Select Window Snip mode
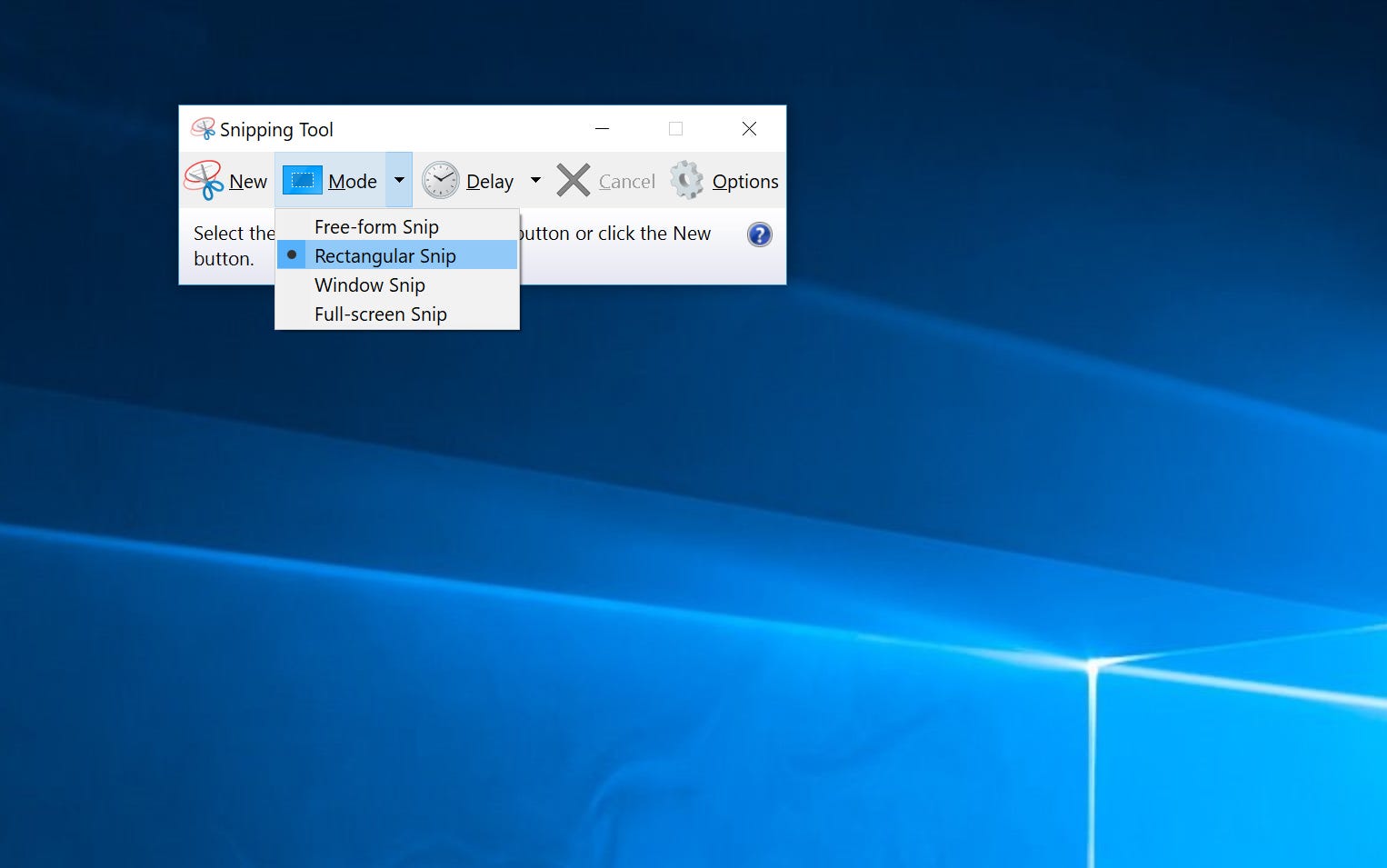Viewport: 1387px width, 868px height. tap(370, 284)
